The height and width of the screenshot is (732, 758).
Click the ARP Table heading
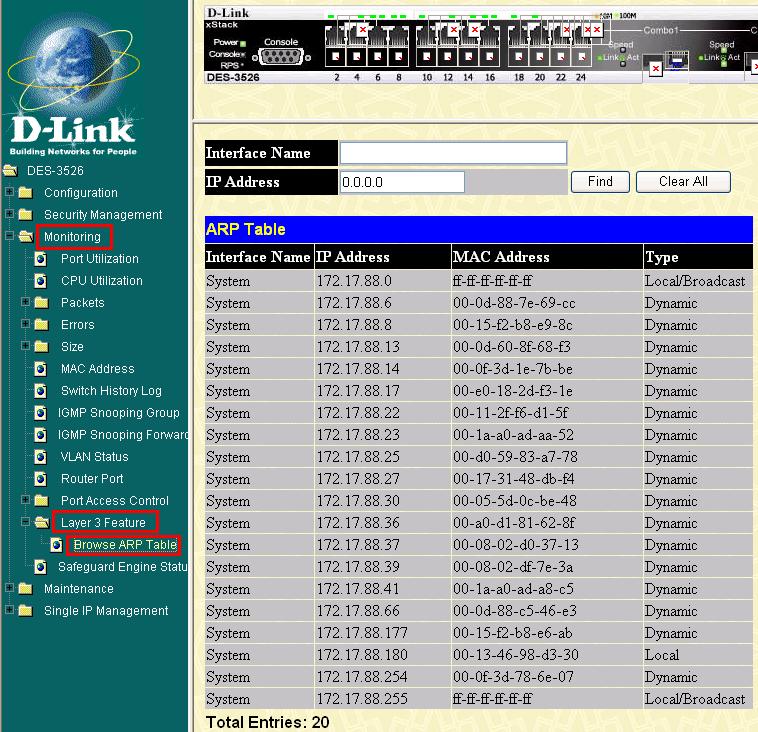(246, 229)
